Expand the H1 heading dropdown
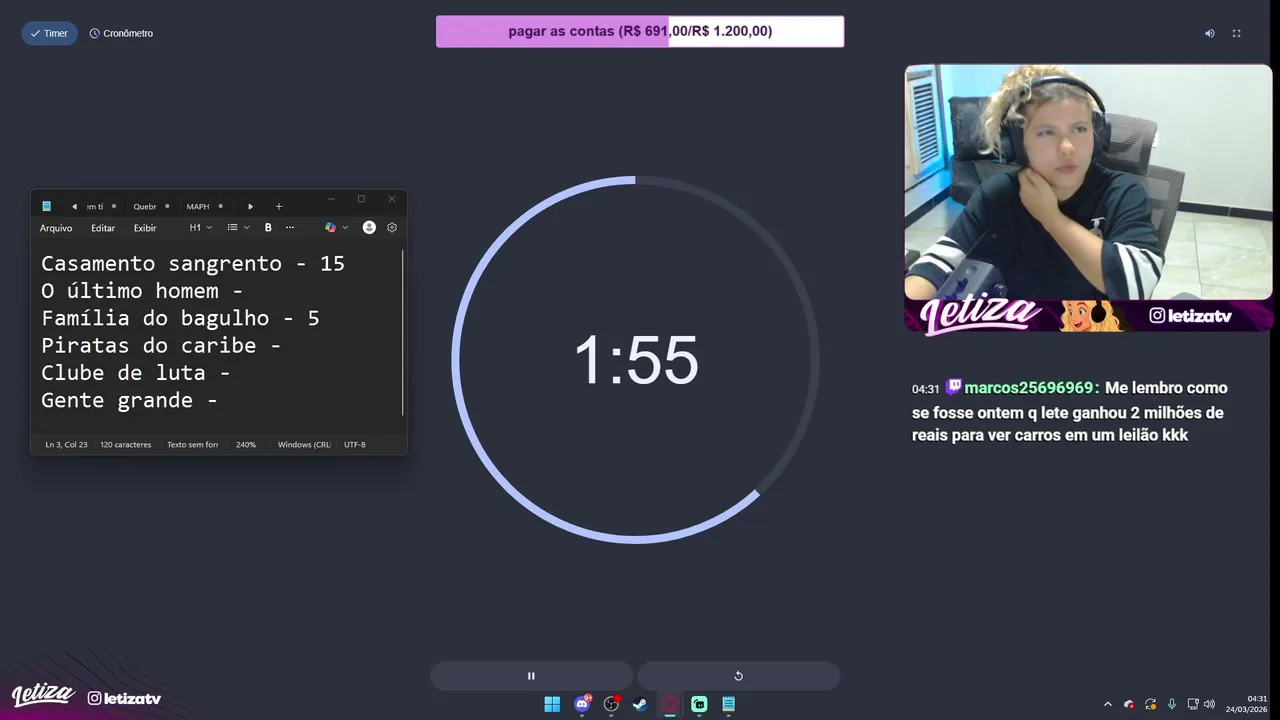The height and width of the screenshot is (720, 1280). pyautogui.click(x=201, y=228)
